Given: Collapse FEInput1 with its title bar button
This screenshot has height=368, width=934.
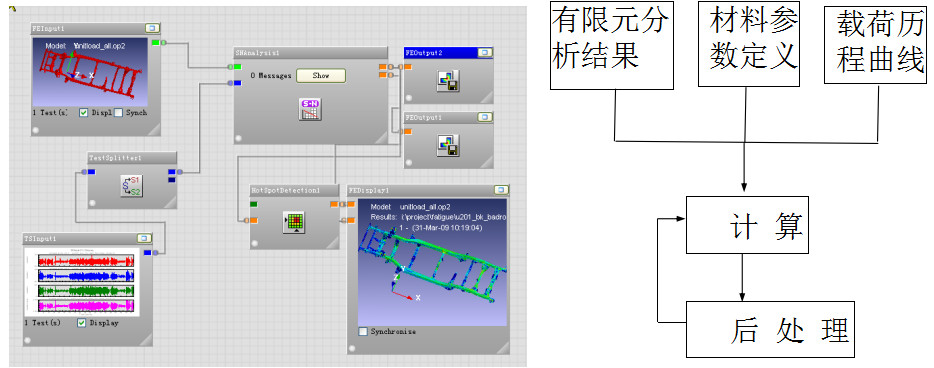Looking at the screenshot, I should (x=152, y=28).
